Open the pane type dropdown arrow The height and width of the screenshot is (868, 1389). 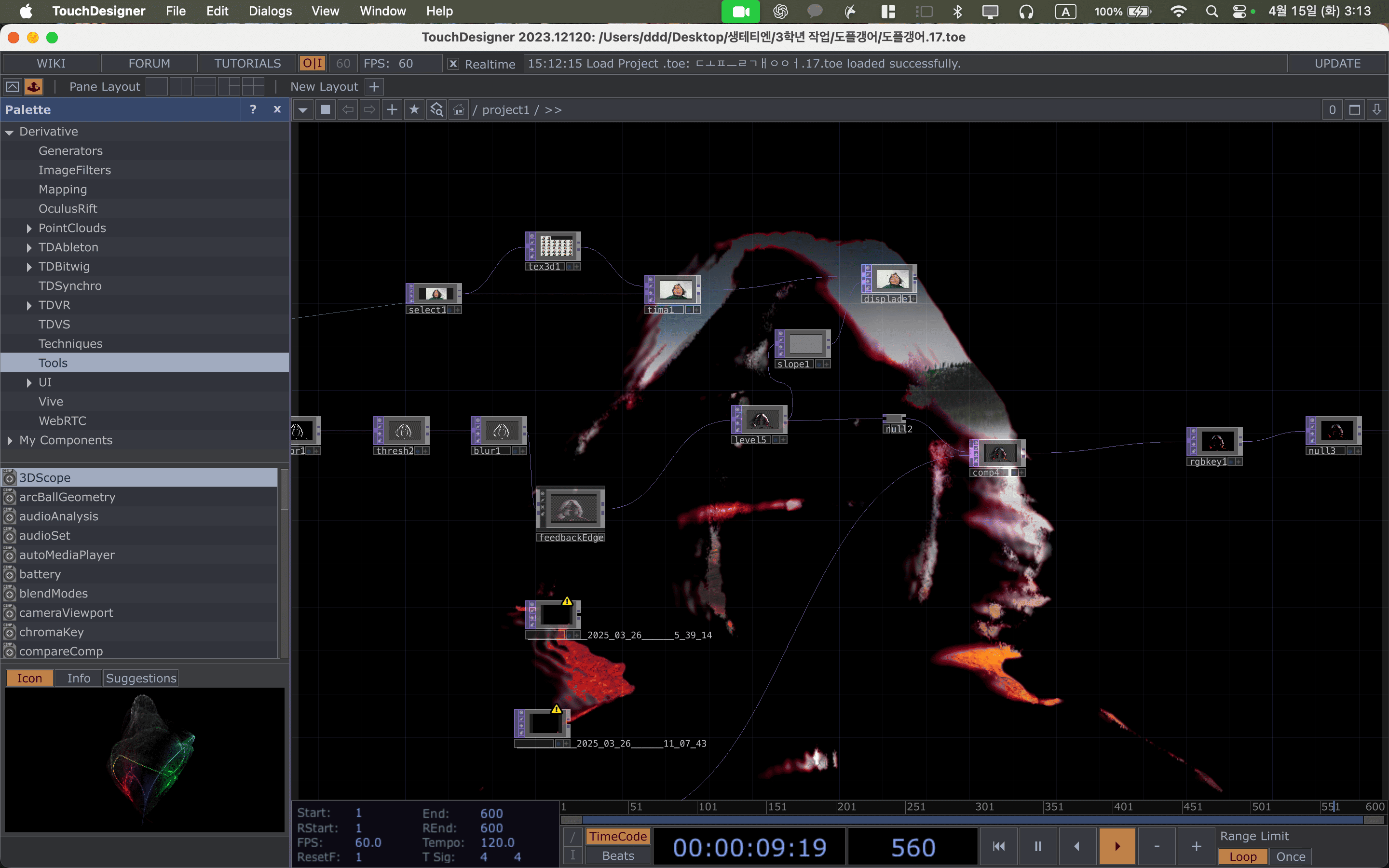tap(302, 109)
